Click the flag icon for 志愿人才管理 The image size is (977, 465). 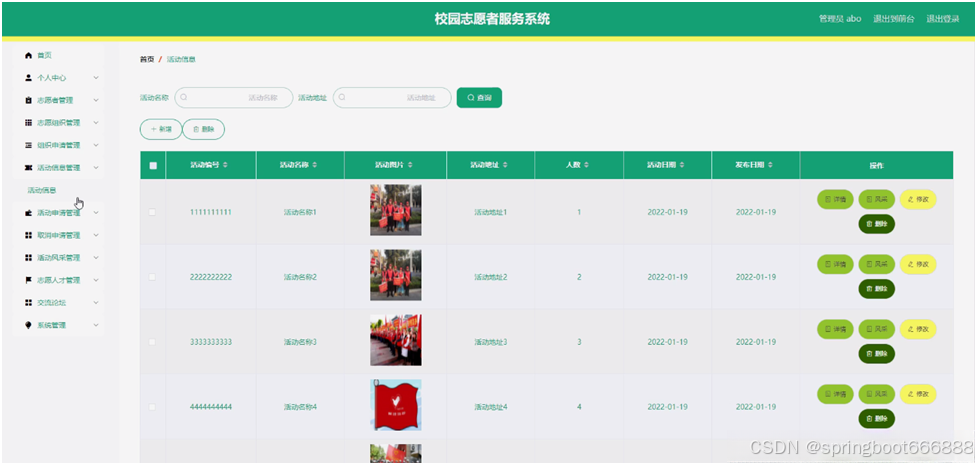click(28, 280)
